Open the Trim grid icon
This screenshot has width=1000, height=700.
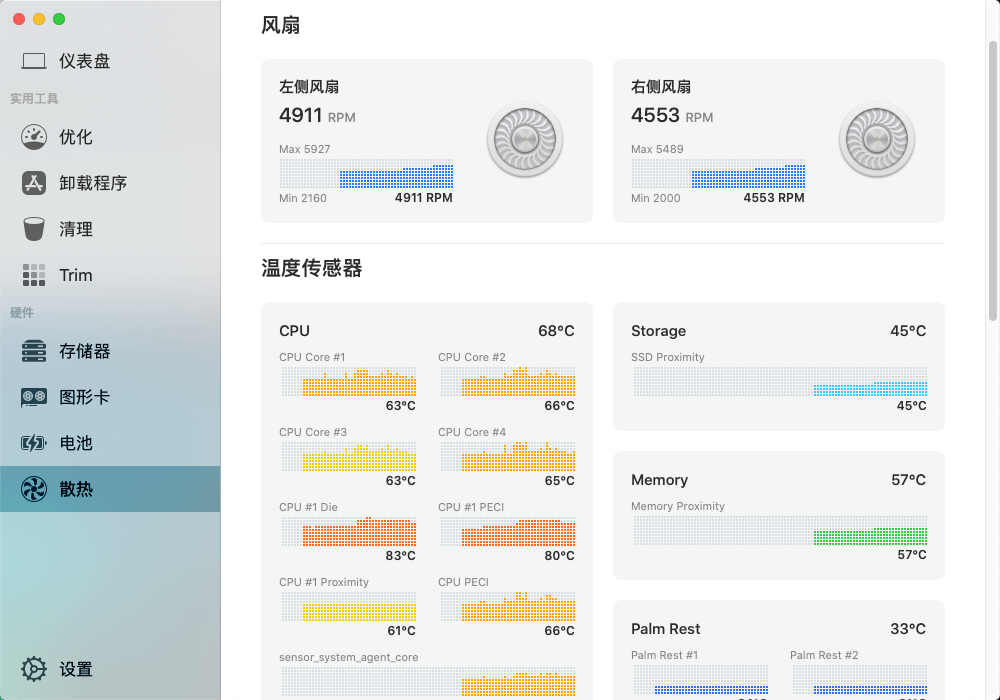click(34, 275)
